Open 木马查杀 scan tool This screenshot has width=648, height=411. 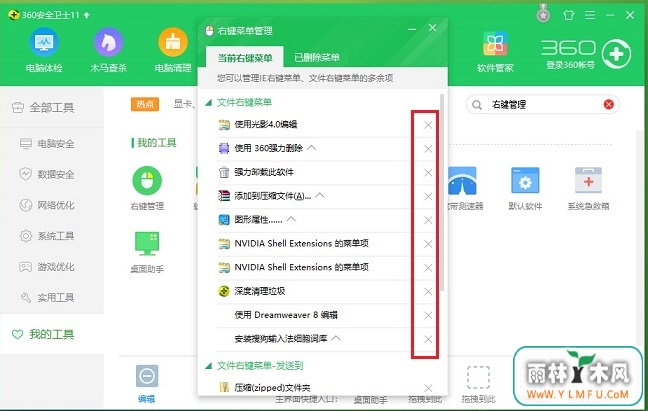pyautogui.click(x=108, y=50)
